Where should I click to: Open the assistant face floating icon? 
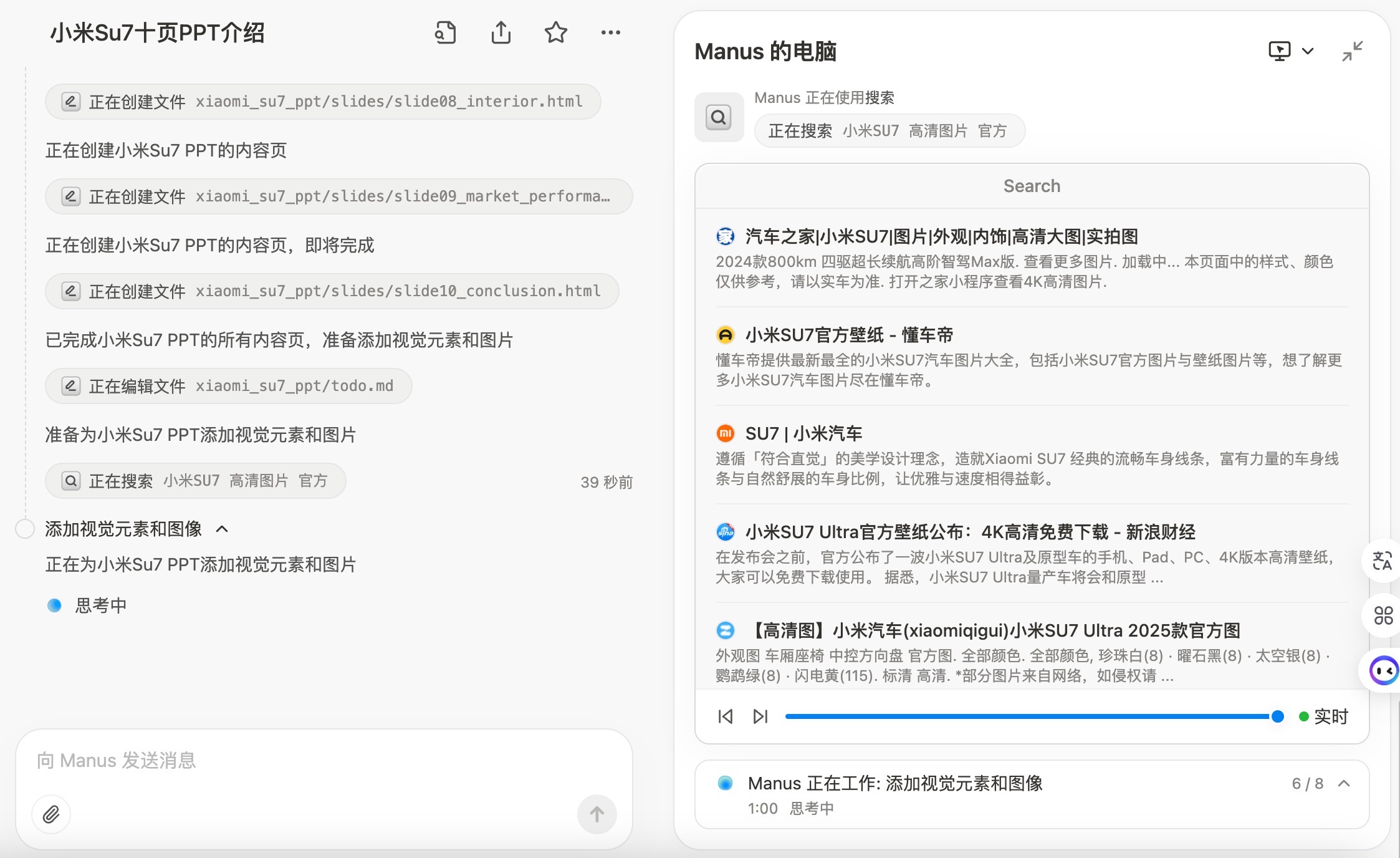[x=1383, y=670]
